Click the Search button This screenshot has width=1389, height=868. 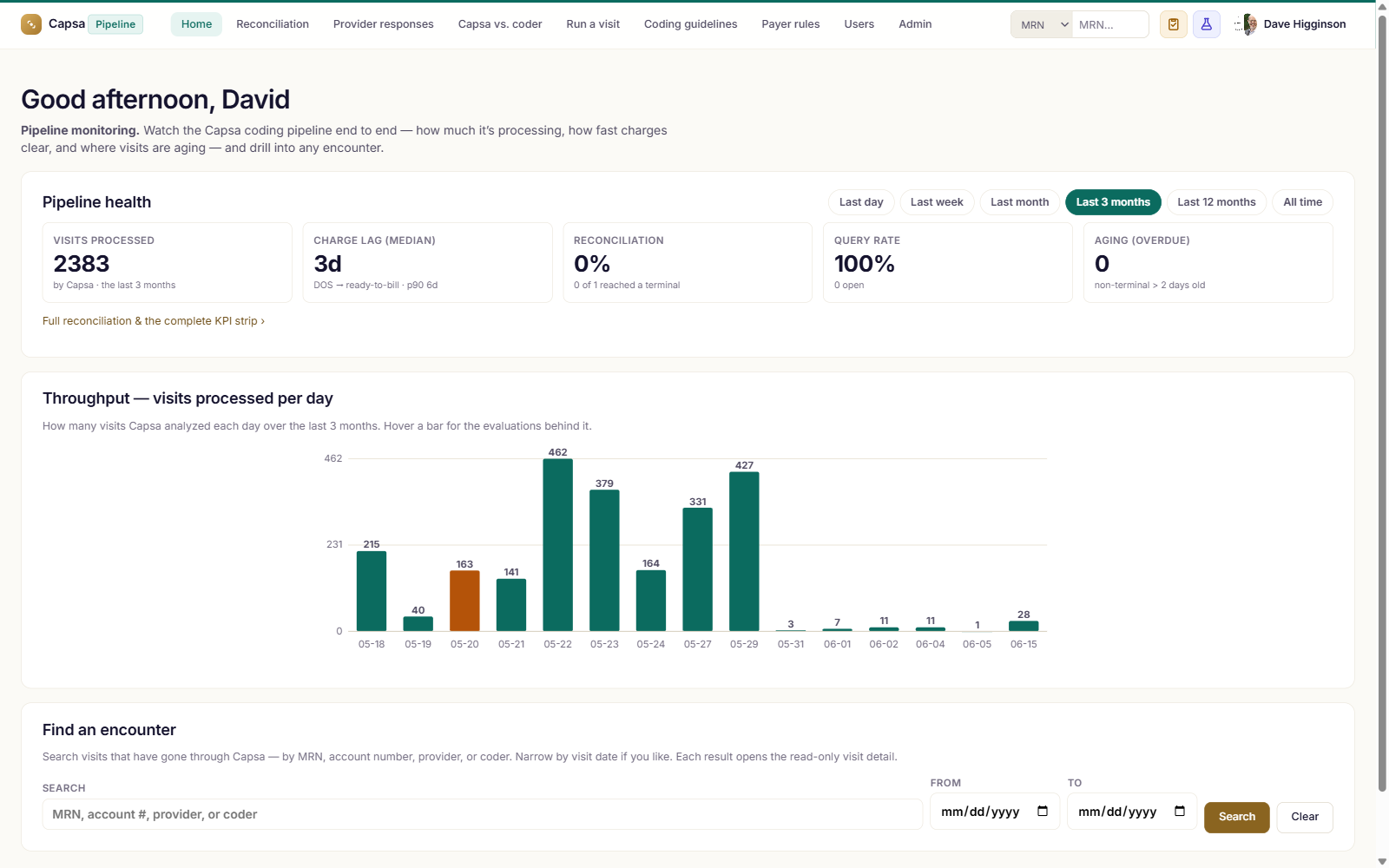[x=1237, y=817]
